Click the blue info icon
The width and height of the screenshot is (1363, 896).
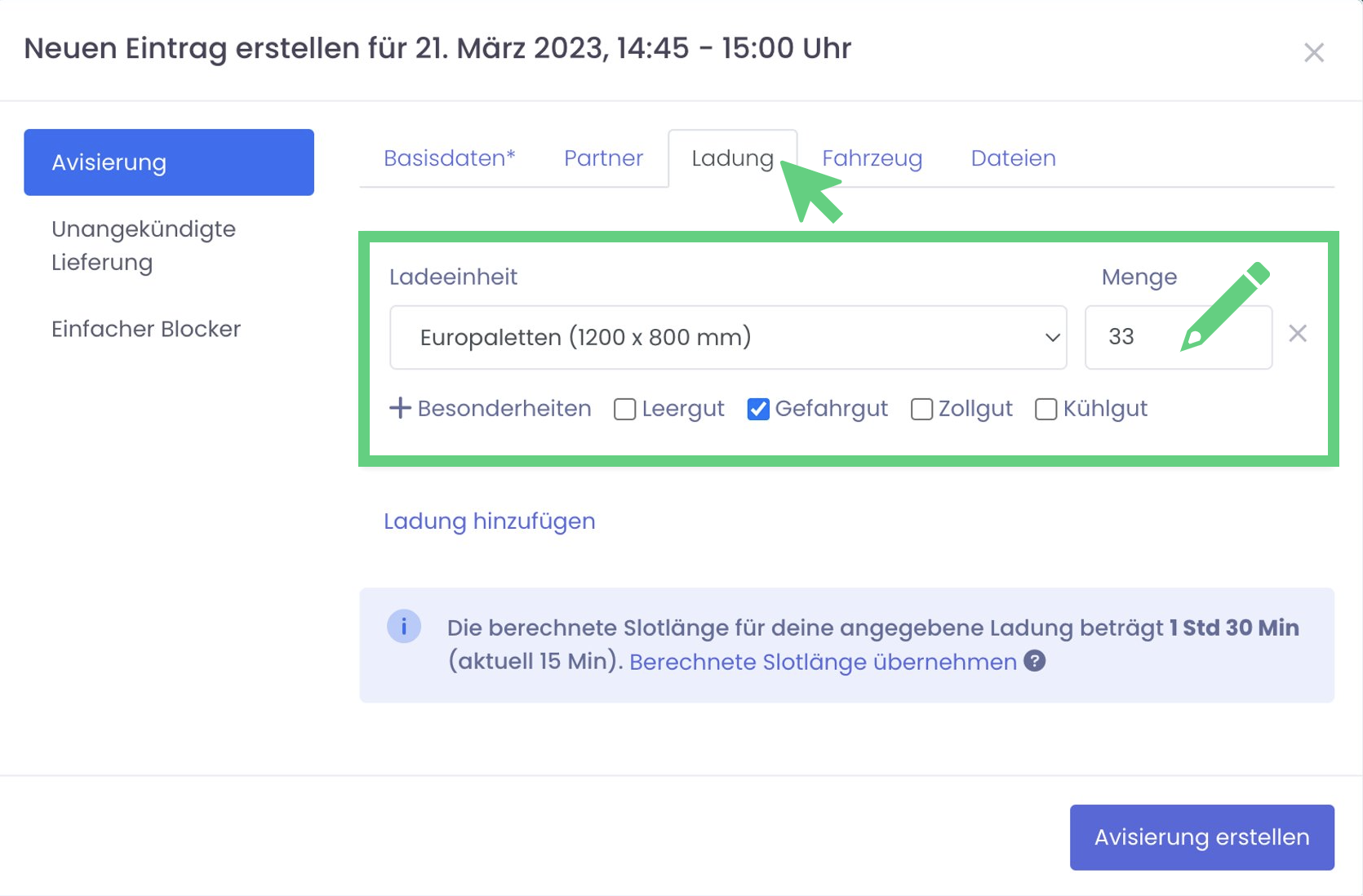403,627
